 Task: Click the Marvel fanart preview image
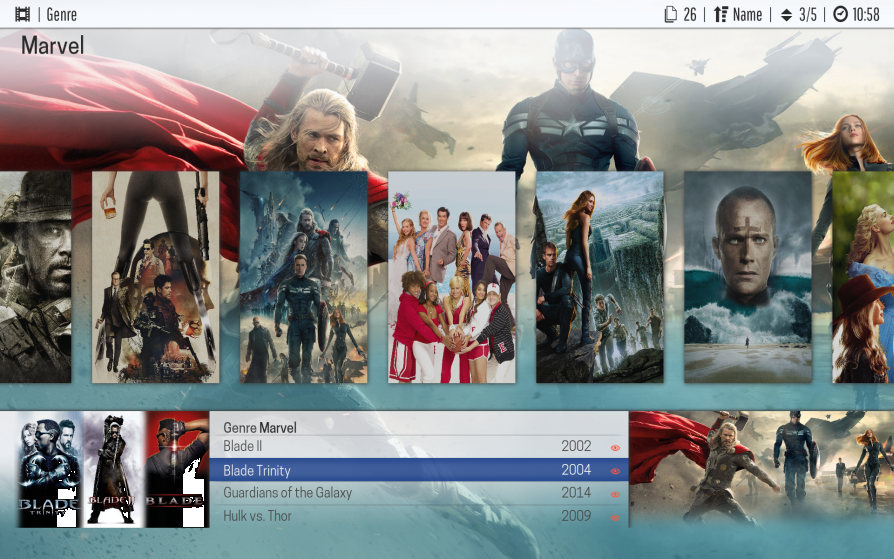pyautogui.click(x=761, y=469)
